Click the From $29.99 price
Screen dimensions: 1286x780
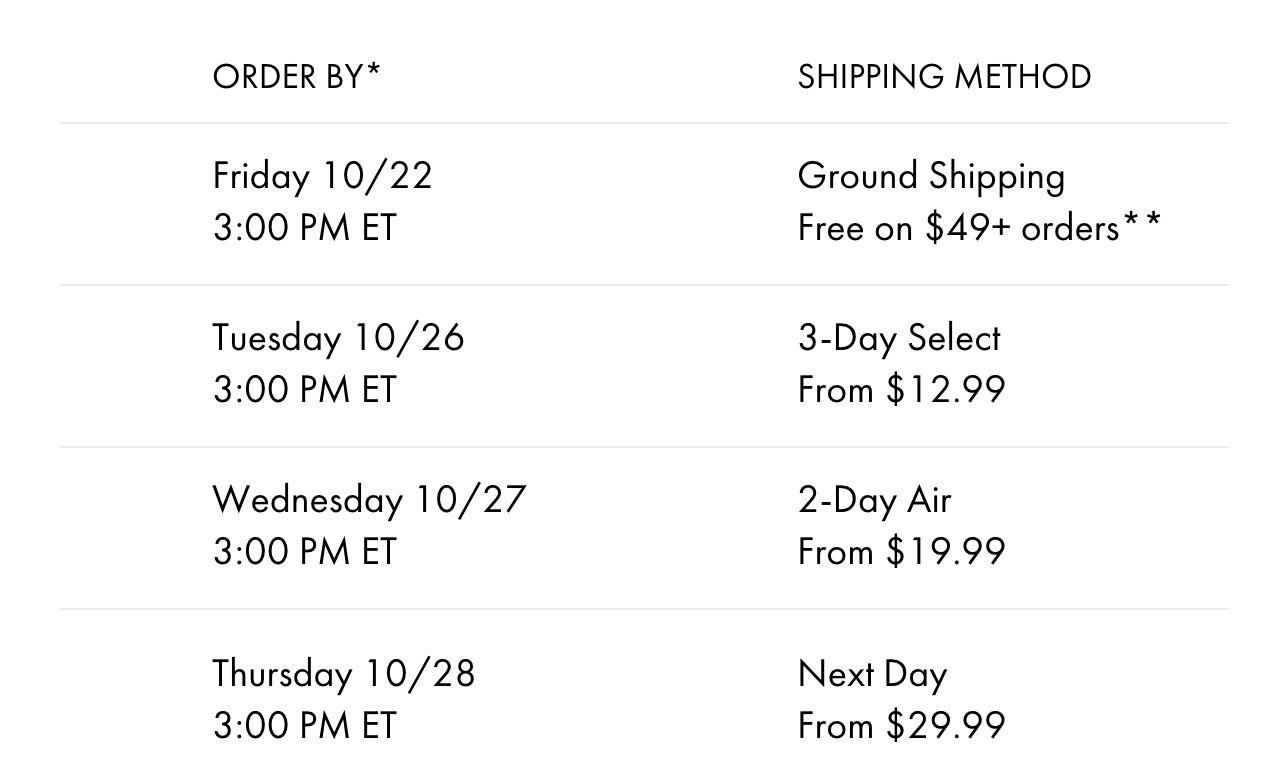[x=901, y=726]
